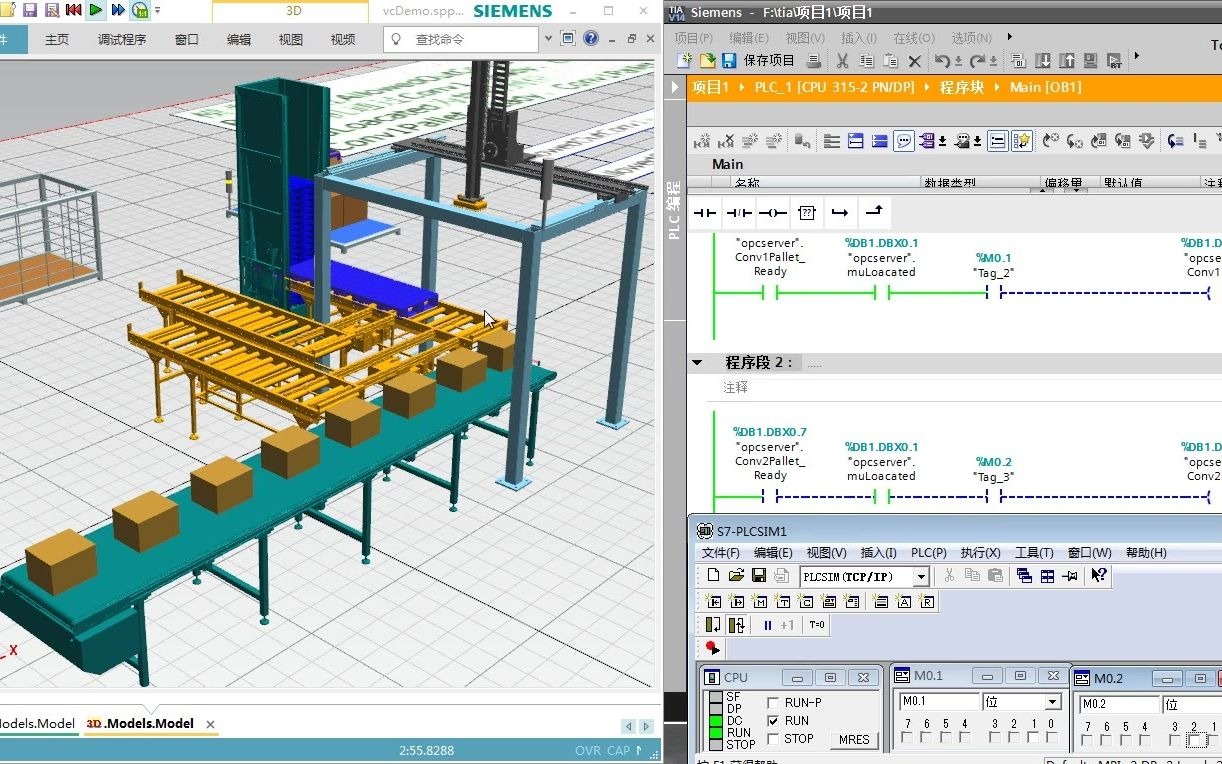Open the 视图 ribbon tab in simulator
Screen dimensions: 1222x764
pyautogui.click(x=291, y=39)
